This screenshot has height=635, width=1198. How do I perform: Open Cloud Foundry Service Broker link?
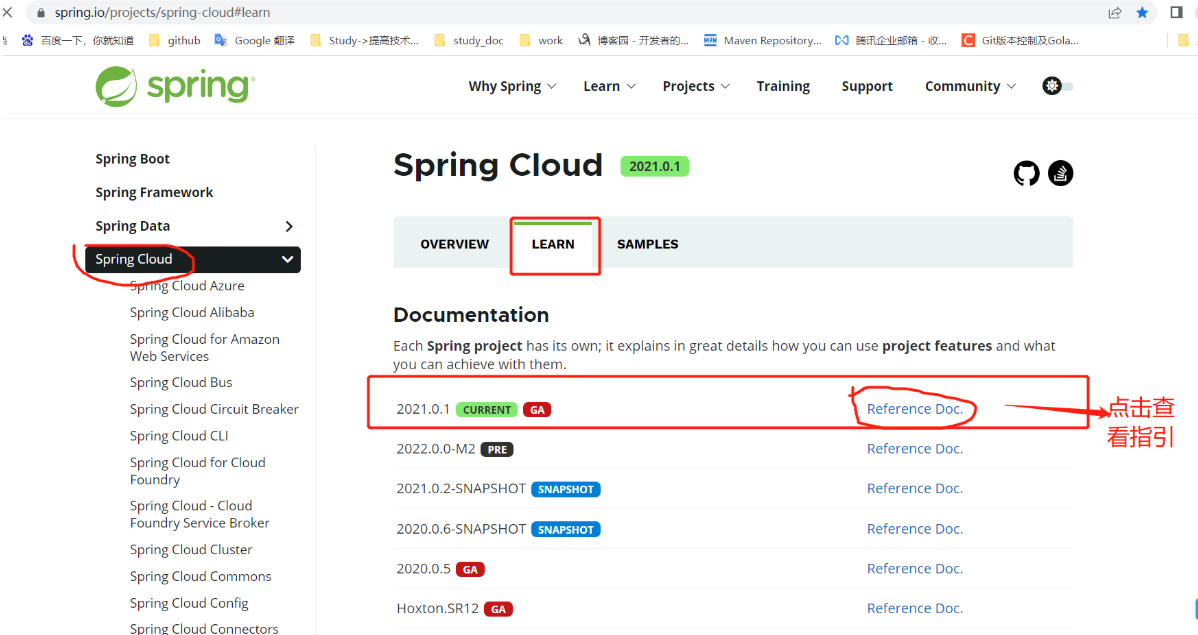coord(199,514)
